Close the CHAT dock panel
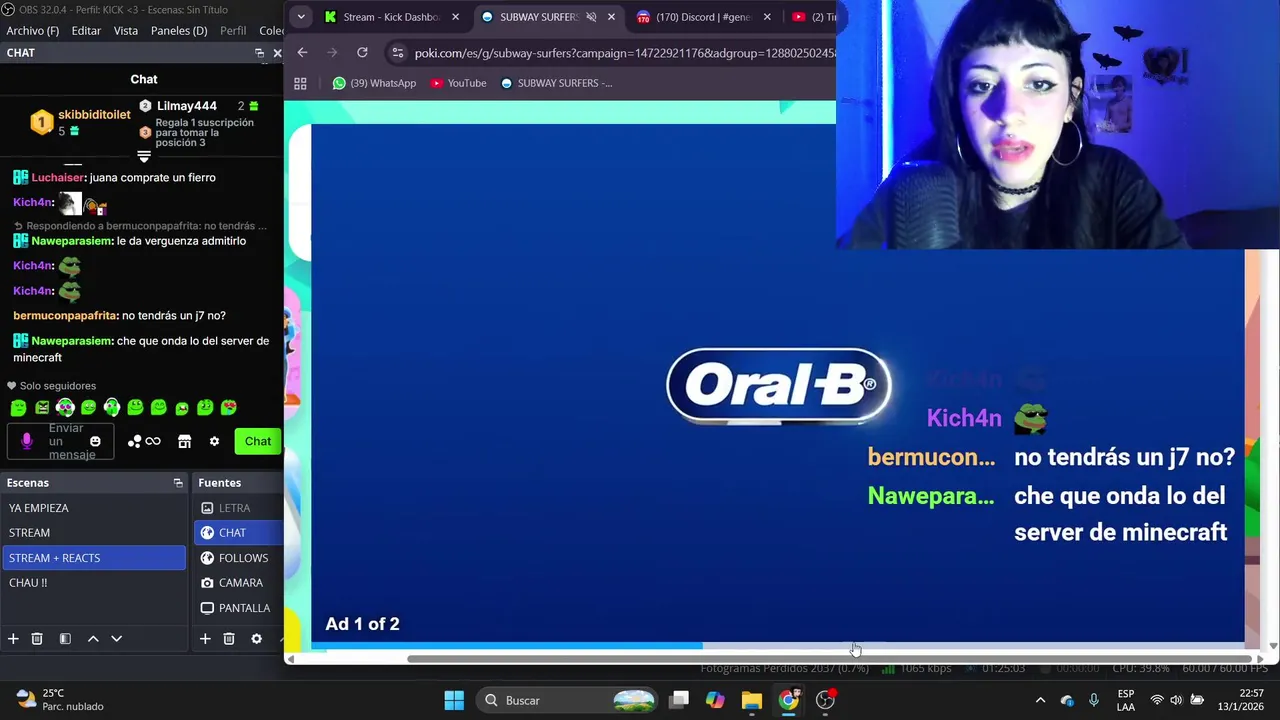 (277, 53)
